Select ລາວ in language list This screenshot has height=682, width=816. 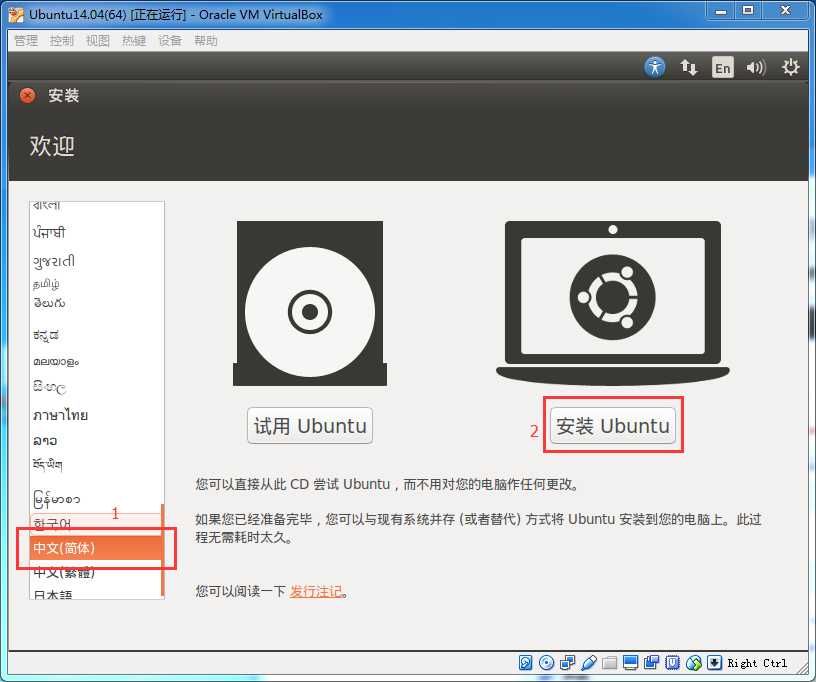(95, 441)
